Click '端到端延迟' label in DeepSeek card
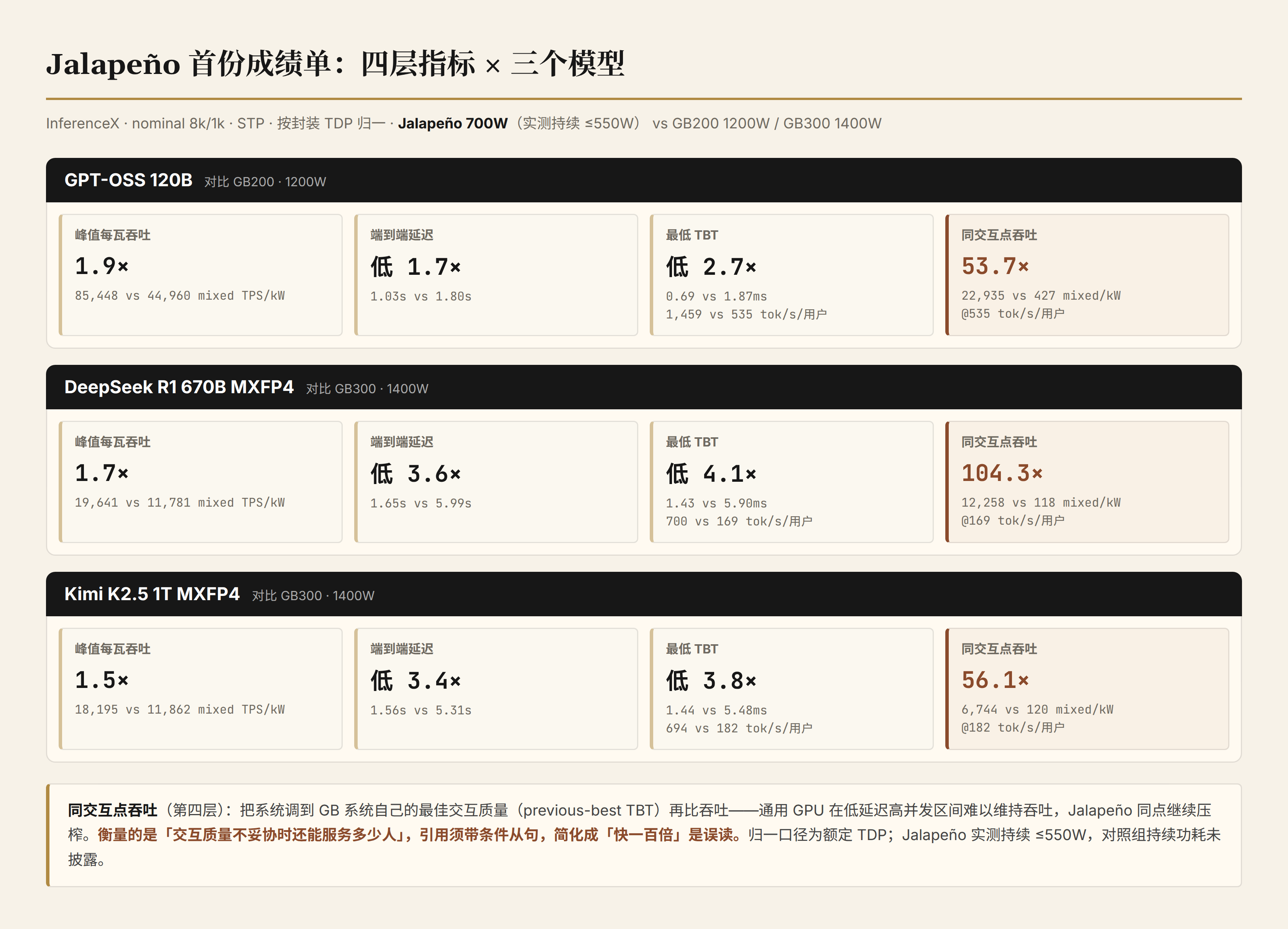 401,442
